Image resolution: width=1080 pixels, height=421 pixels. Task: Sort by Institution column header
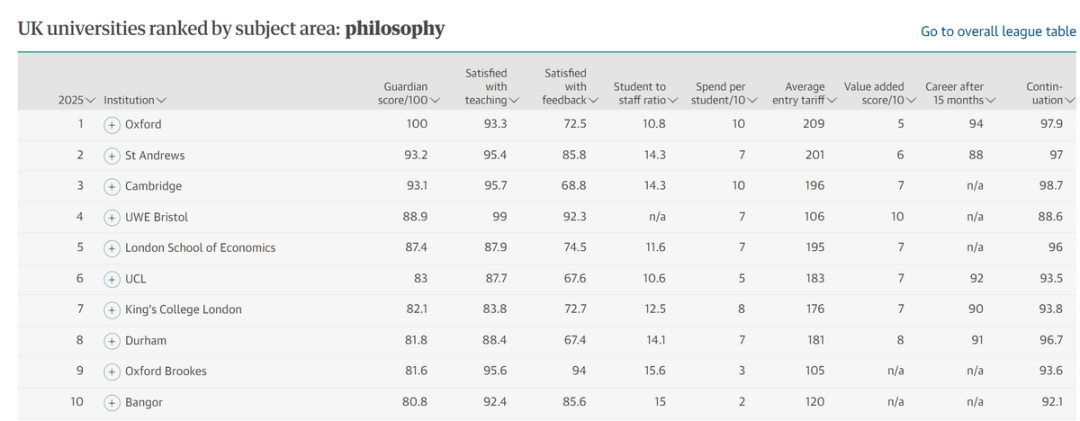(135, 100)
